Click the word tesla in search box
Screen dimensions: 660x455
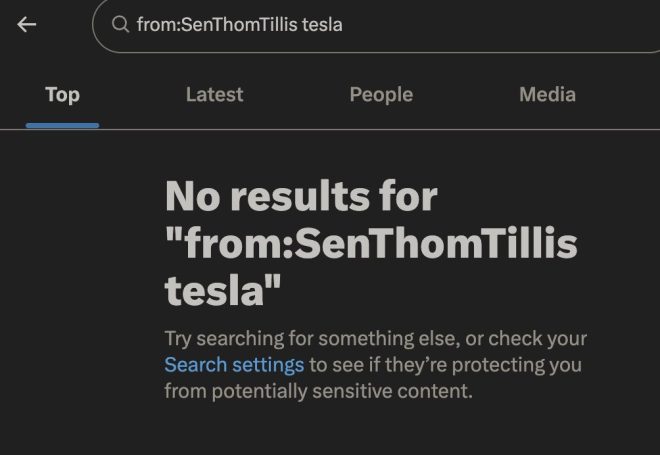pyautogui.click(x=322, y=24)
